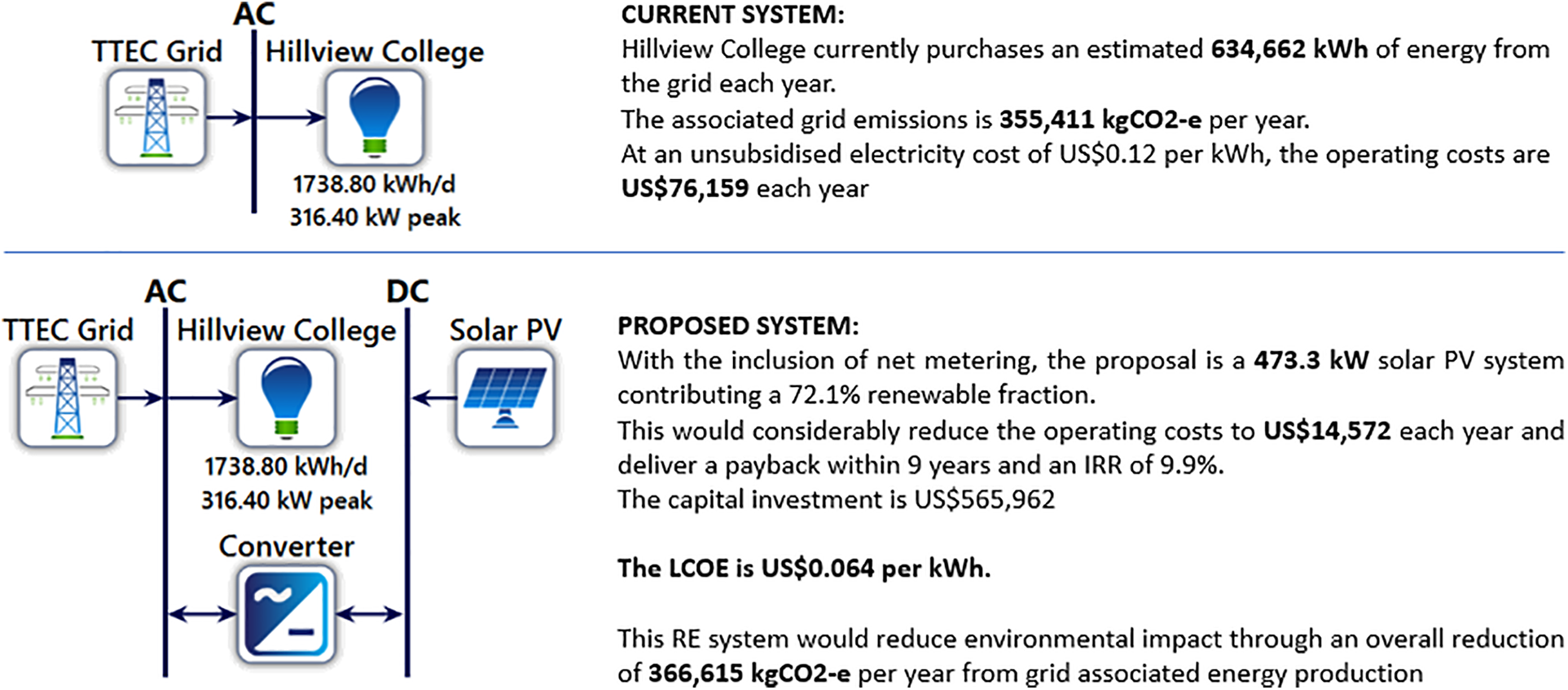The image size is (1568, 690).
Task: Click the arrow from Solar PV to the DC bus
Action: (434, 398)
